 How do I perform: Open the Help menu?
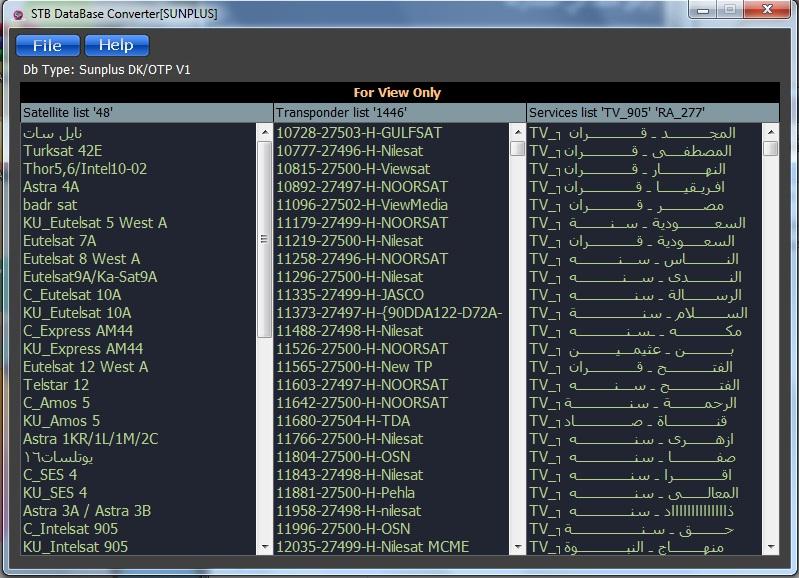coord(117,45)
